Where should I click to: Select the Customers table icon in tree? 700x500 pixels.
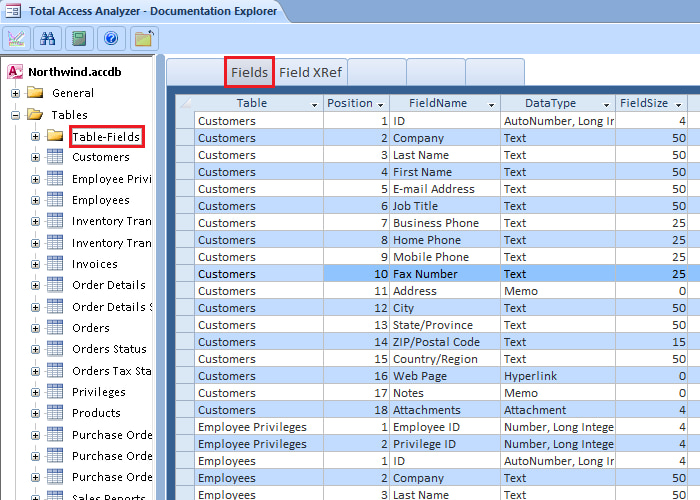pyautogui.click(x=55, y=157)
